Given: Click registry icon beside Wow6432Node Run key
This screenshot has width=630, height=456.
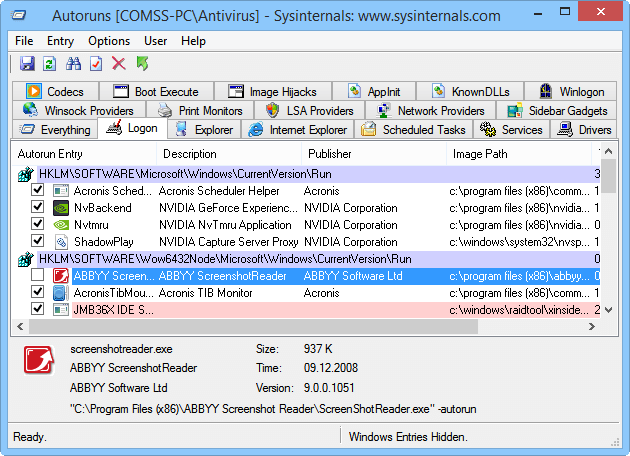Looking at the screenshot, I should 26,259.
